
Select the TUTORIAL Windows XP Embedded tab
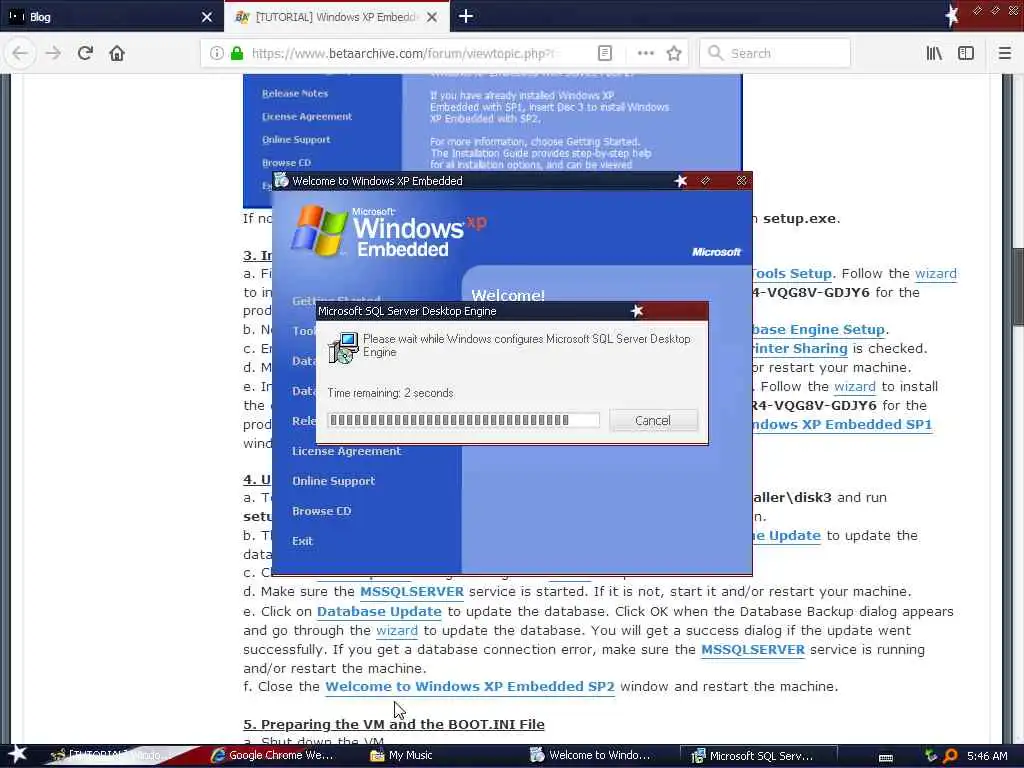336,17
